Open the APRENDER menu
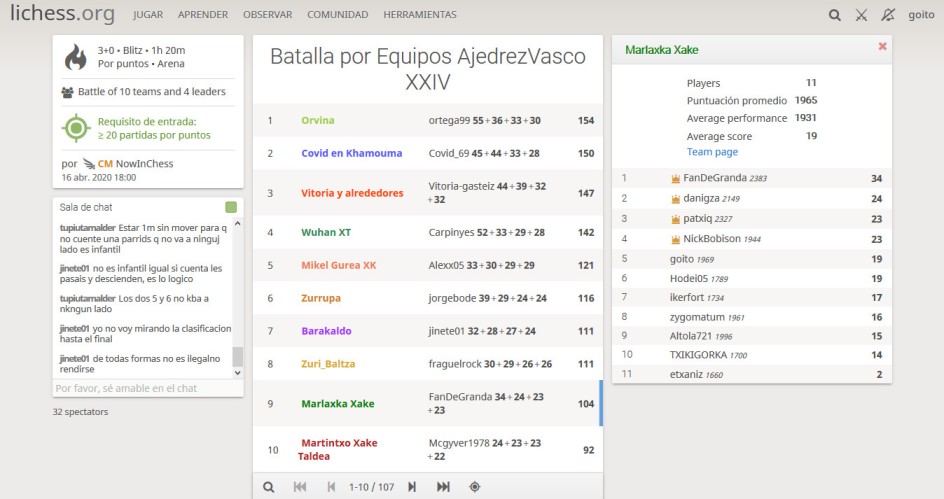This screenshot has width=944, height=499. [x=203, y=15]
